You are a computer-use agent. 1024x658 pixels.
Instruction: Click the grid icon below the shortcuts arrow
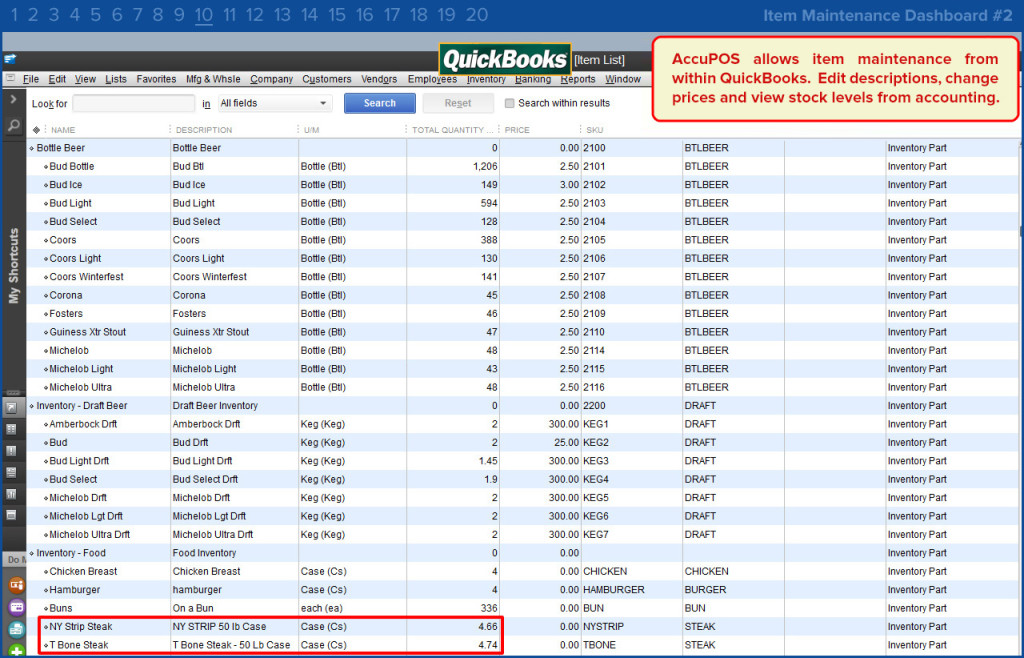11,430
